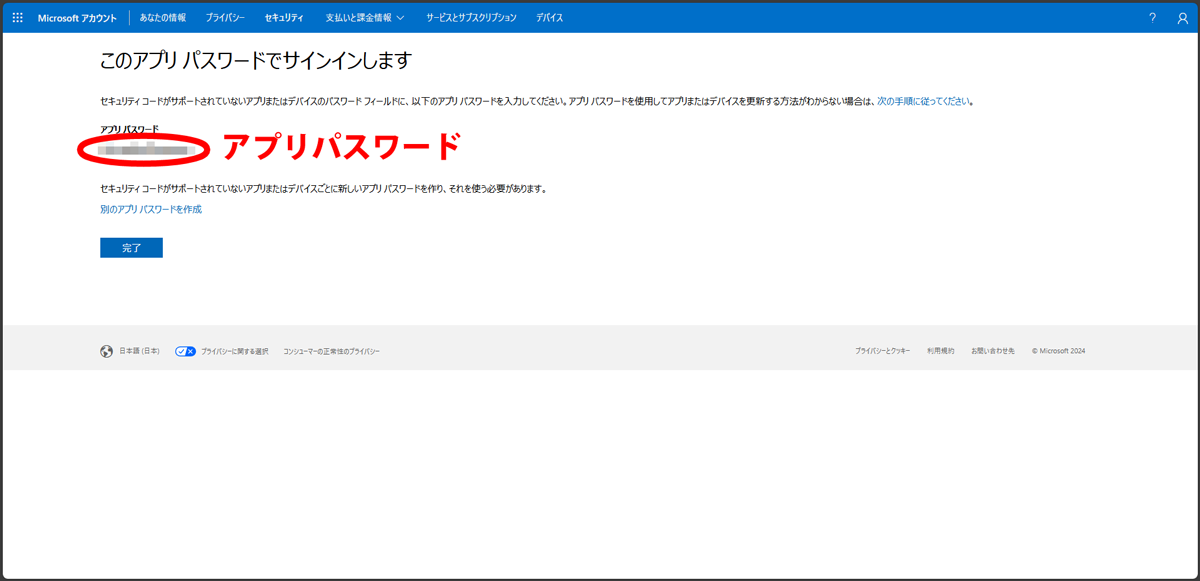1200x581 pixels.
Task: Follow the 次の手順に従ってください link
Action: pos(924,101)
